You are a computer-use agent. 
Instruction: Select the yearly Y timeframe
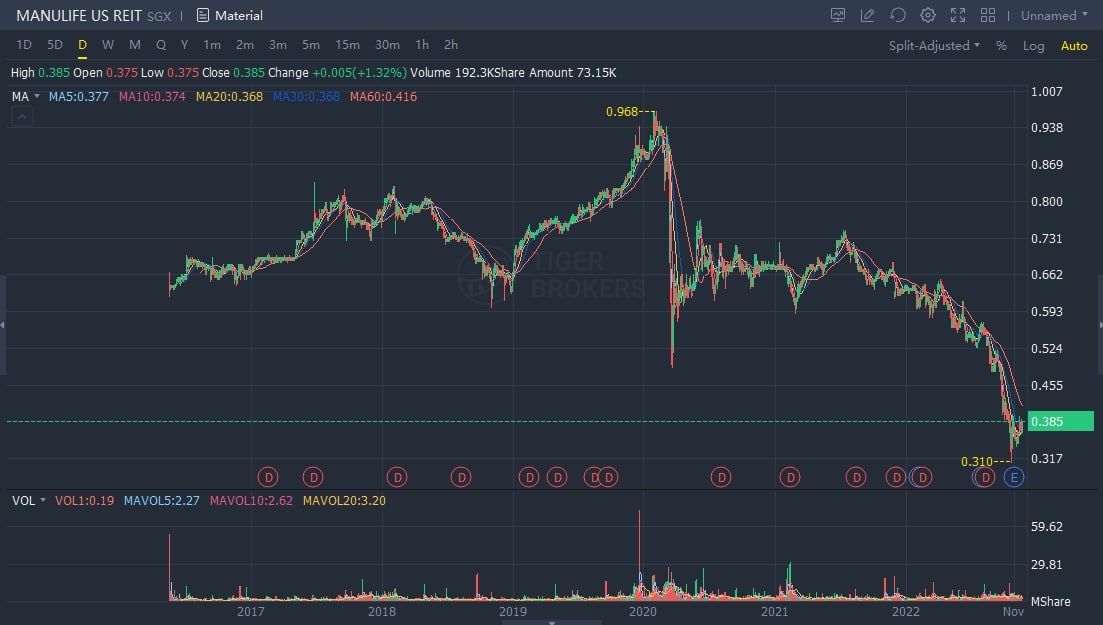coord(184,44)
